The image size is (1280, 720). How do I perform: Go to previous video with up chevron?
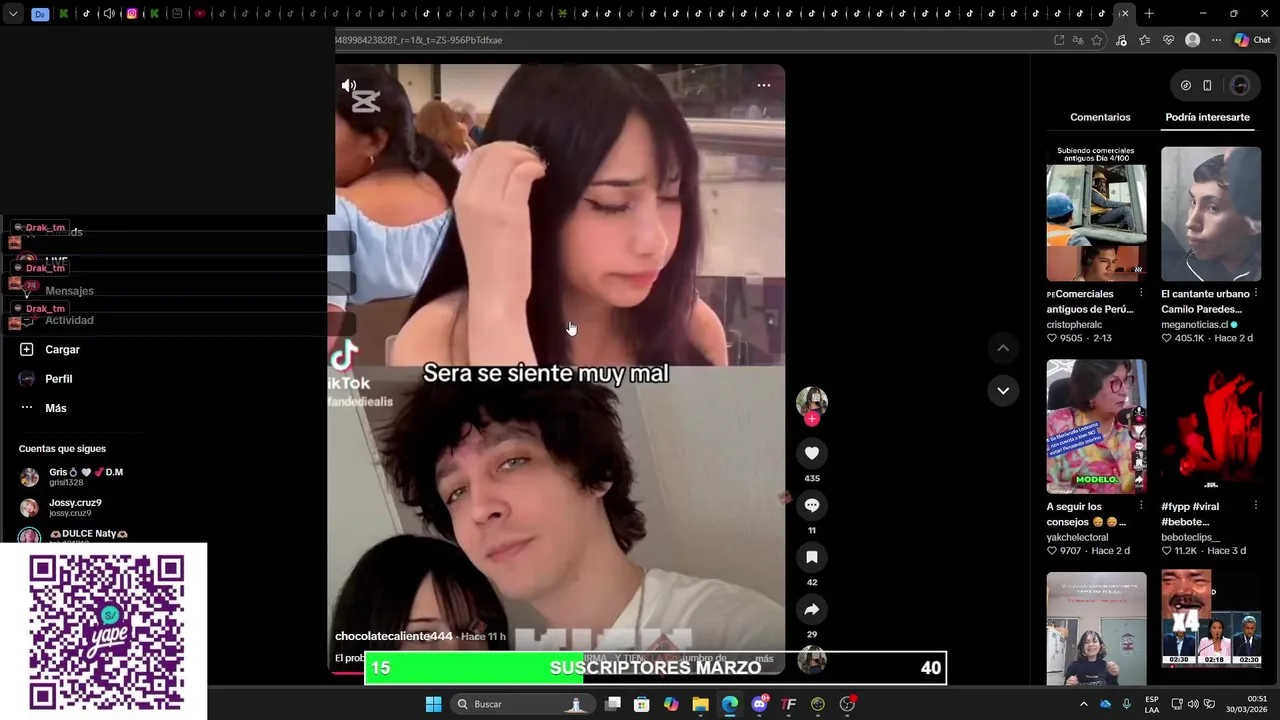[x=1003, y=348]
